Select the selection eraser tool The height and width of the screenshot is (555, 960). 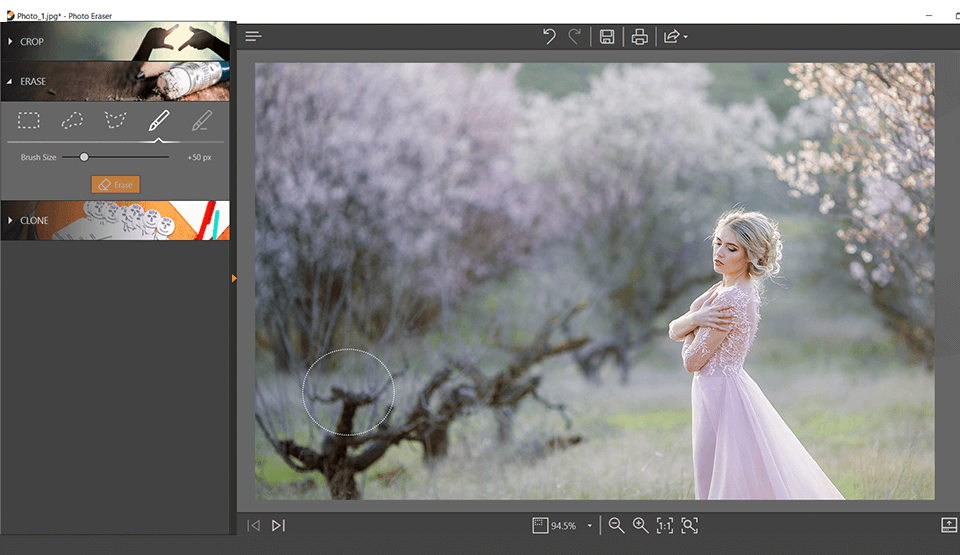click(x=202, y=120)
